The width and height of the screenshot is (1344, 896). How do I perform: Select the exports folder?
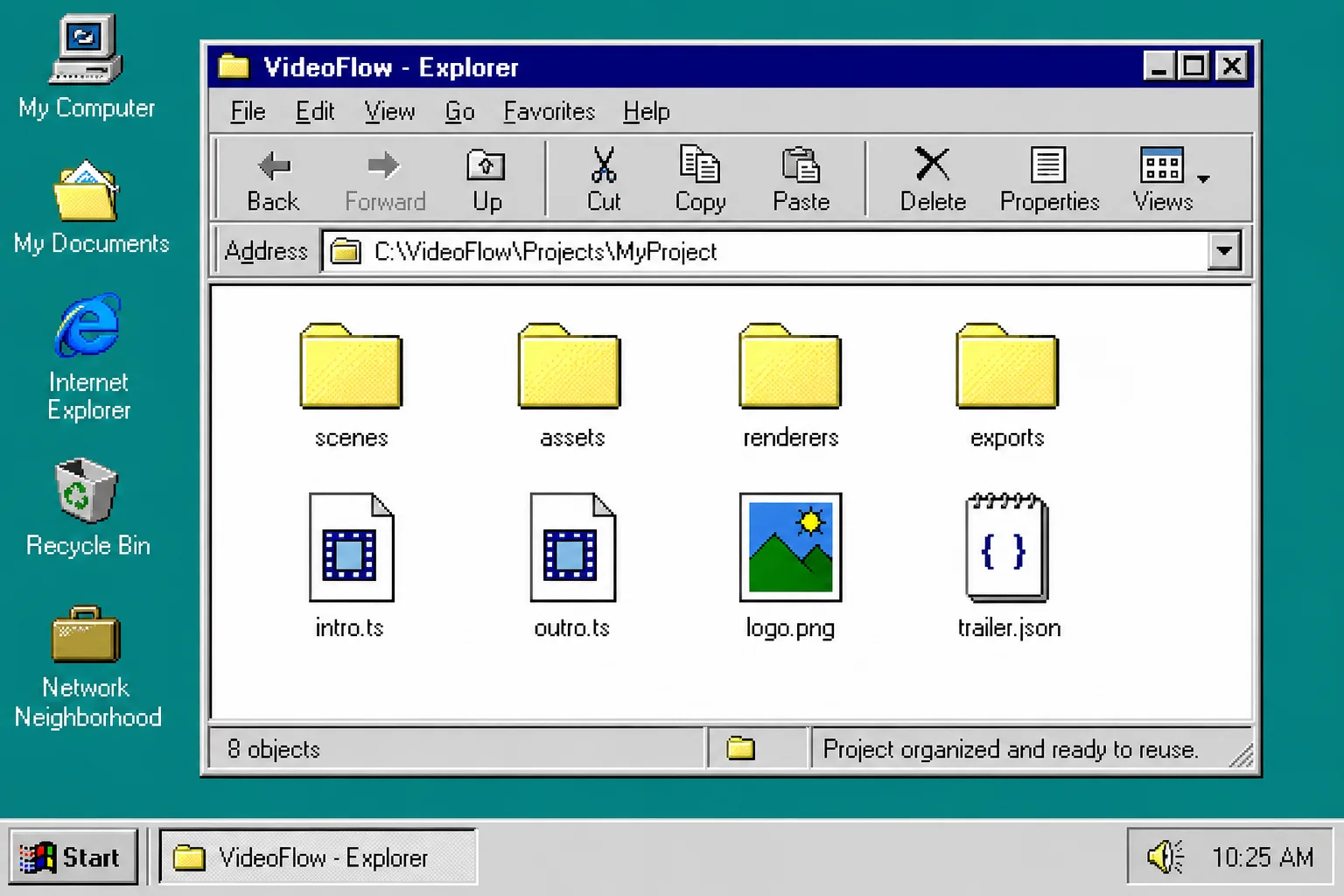pyautogui.click(x=1007, y=386)
